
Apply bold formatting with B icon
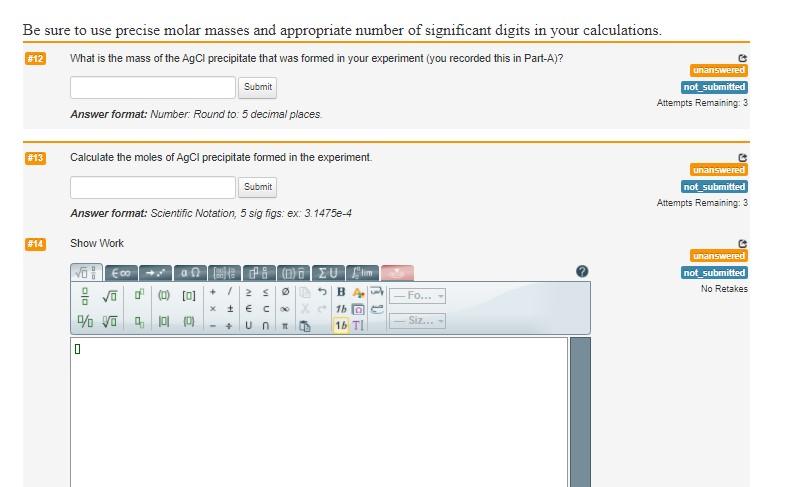point(341,292)
